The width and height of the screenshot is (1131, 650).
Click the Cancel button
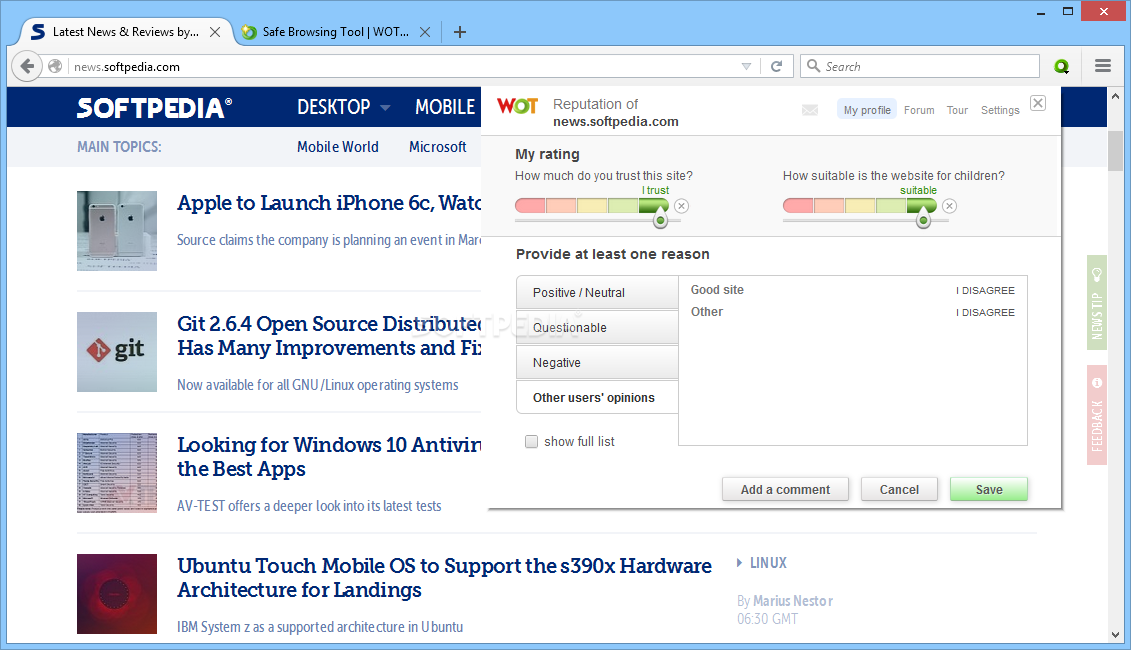point(899,489)
